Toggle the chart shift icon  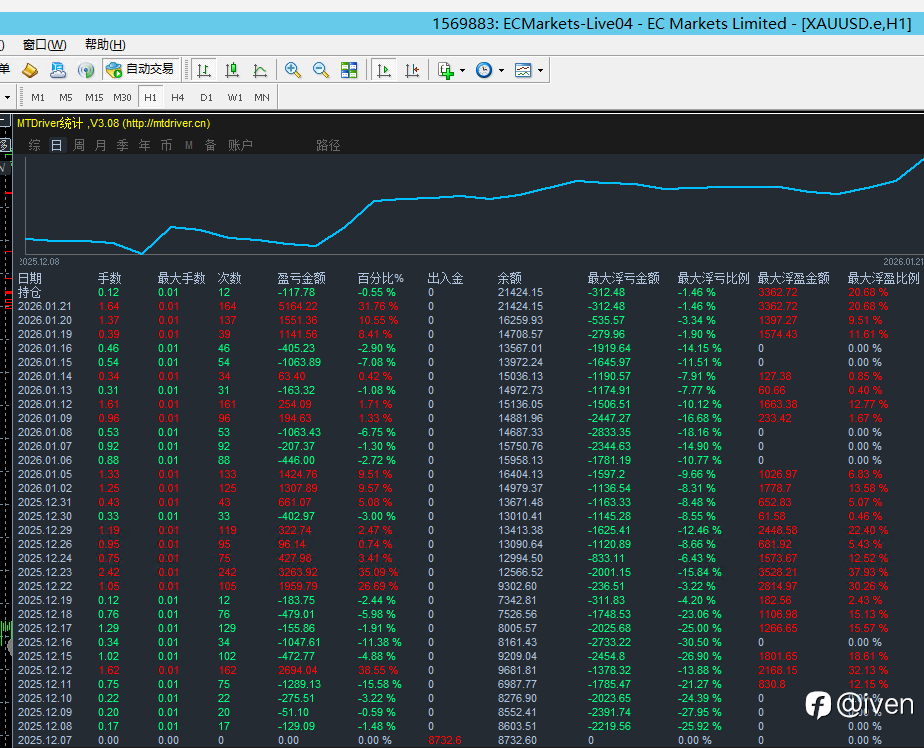411,70
